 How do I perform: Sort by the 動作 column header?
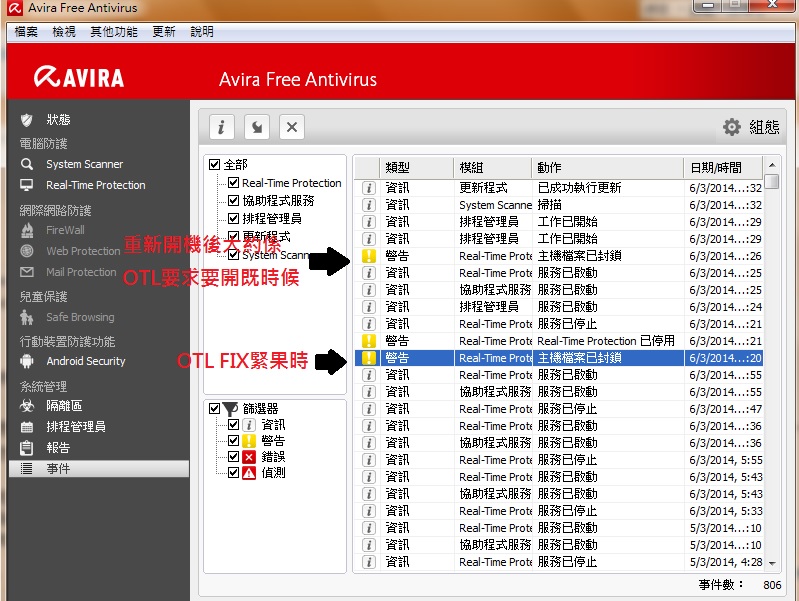coord(607,168)
